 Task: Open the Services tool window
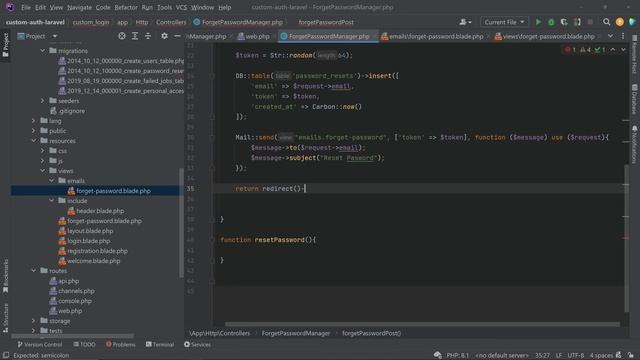tap(198, 344)
